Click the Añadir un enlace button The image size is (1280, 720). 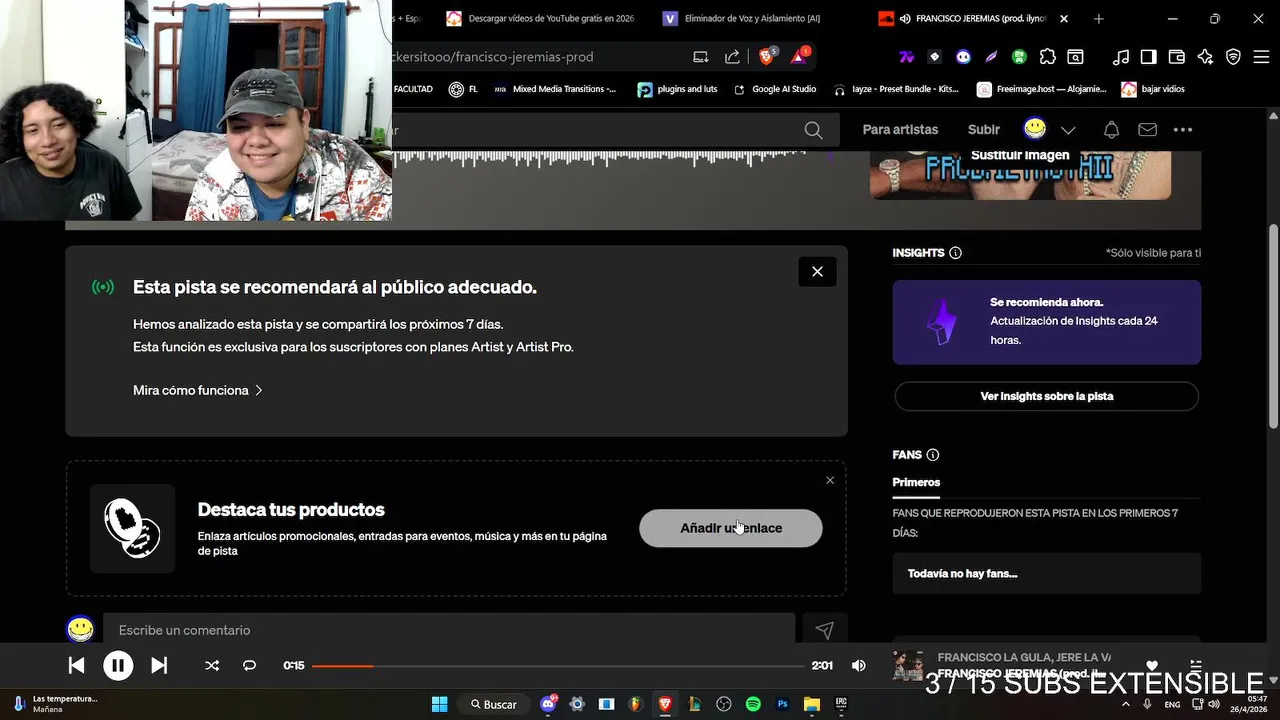[731, 528]
